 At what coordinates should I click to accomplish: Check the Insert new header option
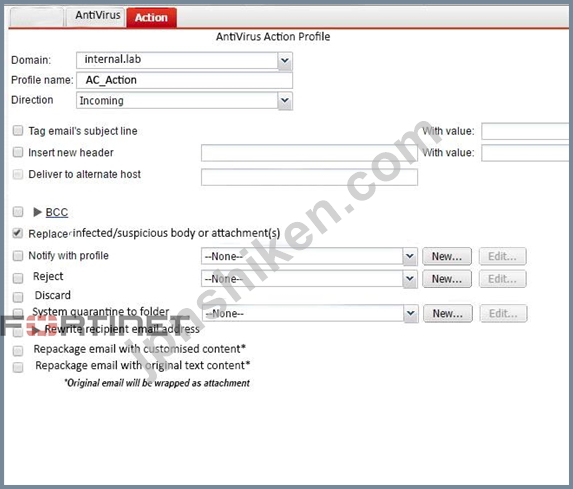(18, 152)
